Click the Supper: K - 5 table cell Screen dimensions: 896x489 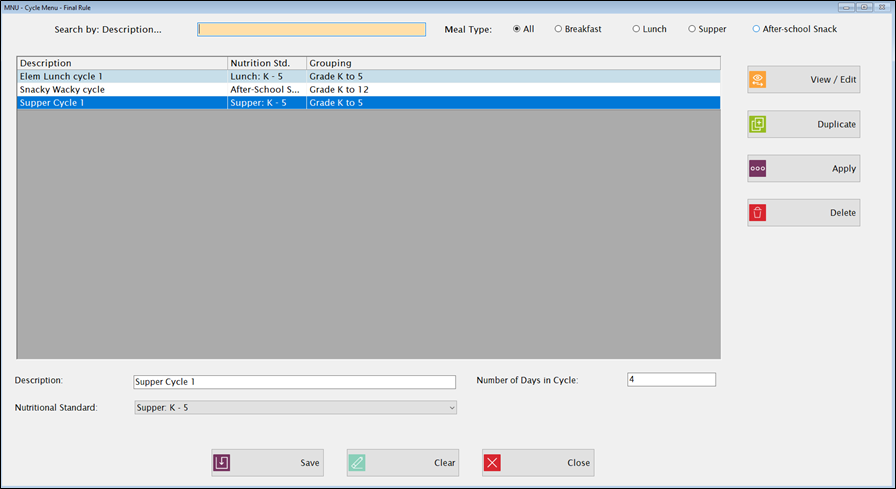(x=267, y=103)
